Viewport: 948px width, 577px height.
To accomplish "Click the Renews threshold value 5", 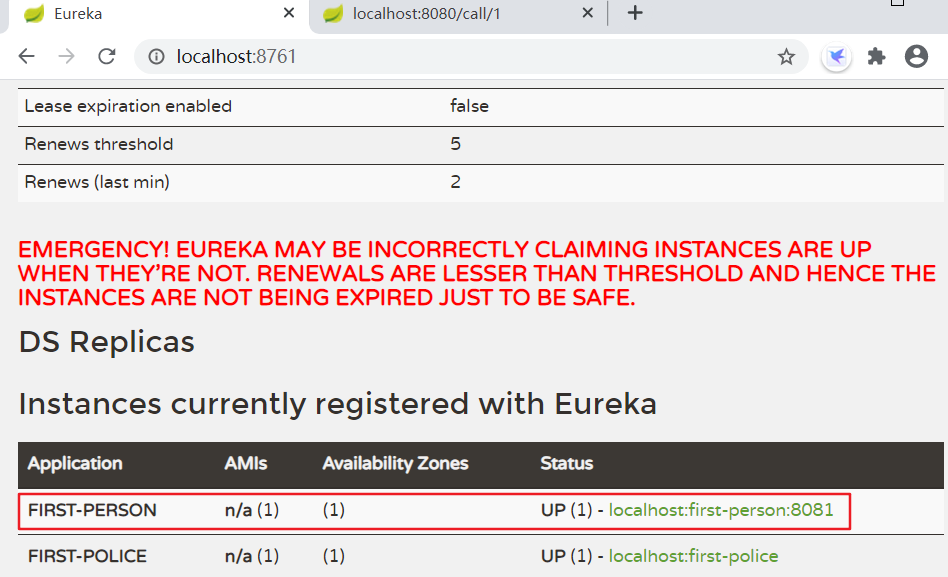I will coord(455,144).
